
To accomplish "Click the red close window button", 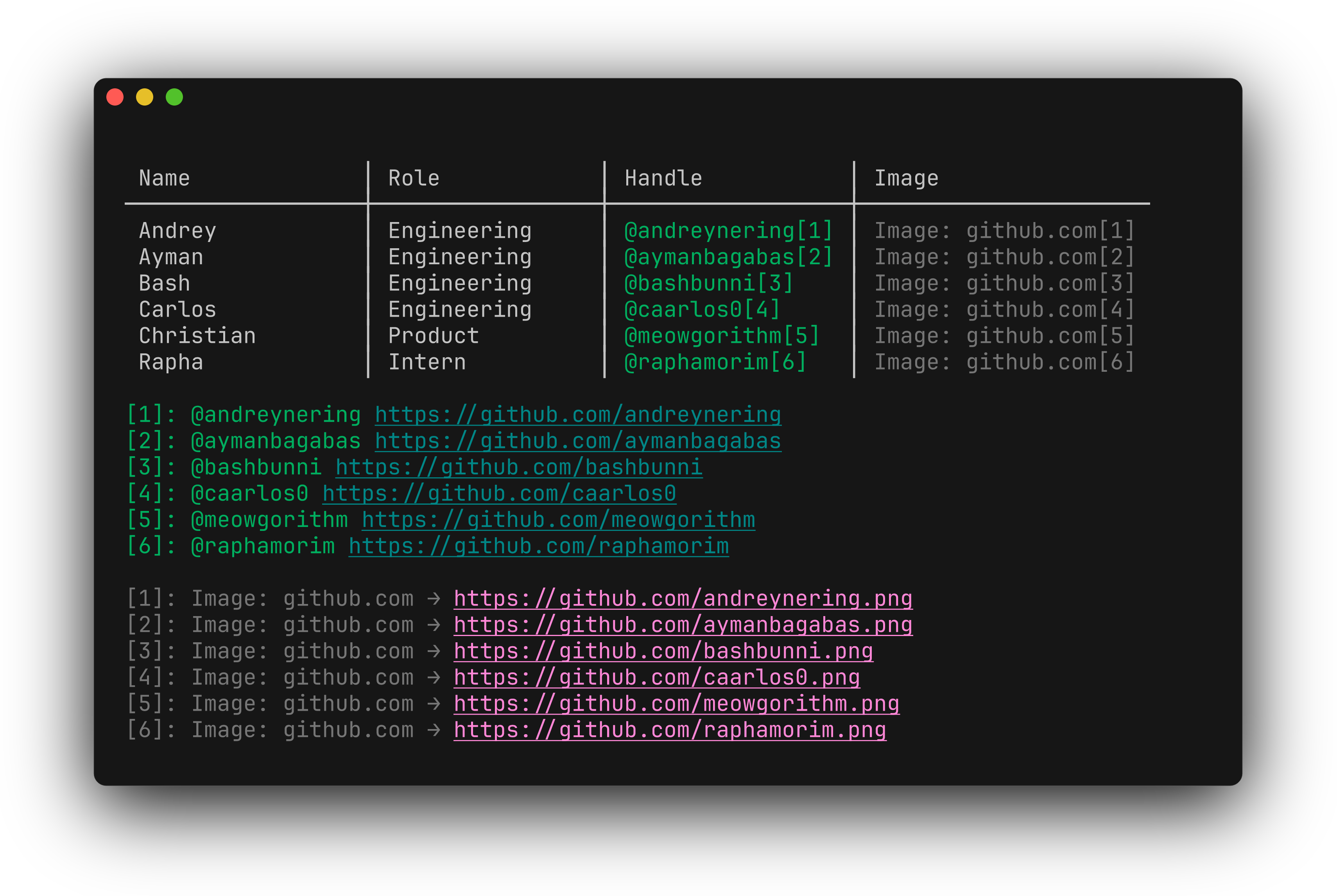I will pyautogui.click(x=115, y=97).
